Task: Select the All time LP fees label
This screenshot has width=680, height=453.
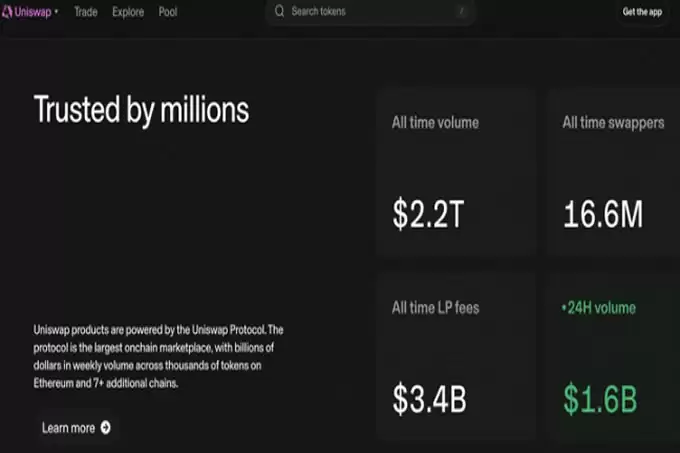Action: click(x=435, y=308)
